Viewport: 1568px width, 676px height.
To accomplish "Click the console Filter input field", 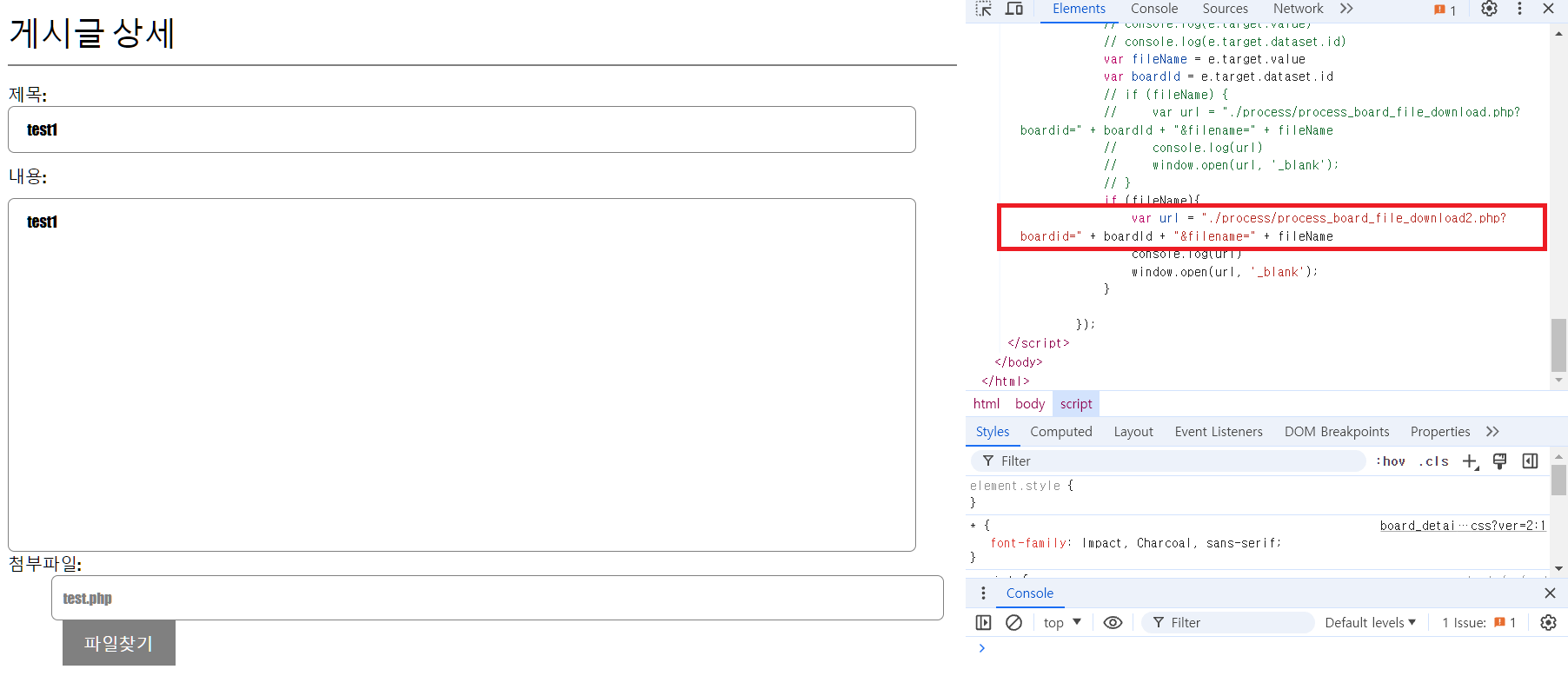I will [1228, 623].
